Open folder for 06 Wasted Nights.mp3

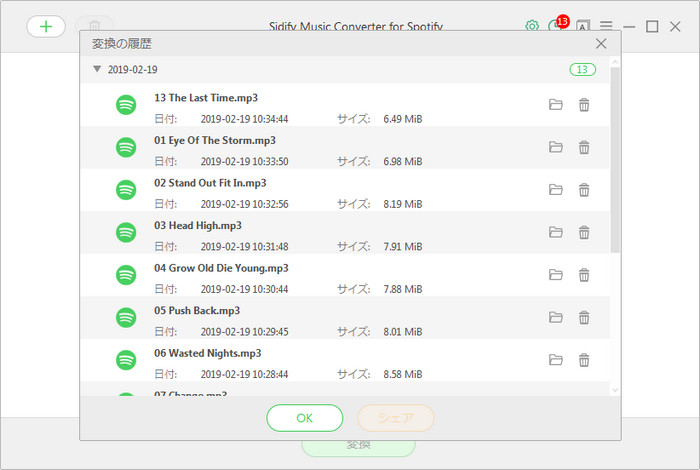tap(555, 360)
